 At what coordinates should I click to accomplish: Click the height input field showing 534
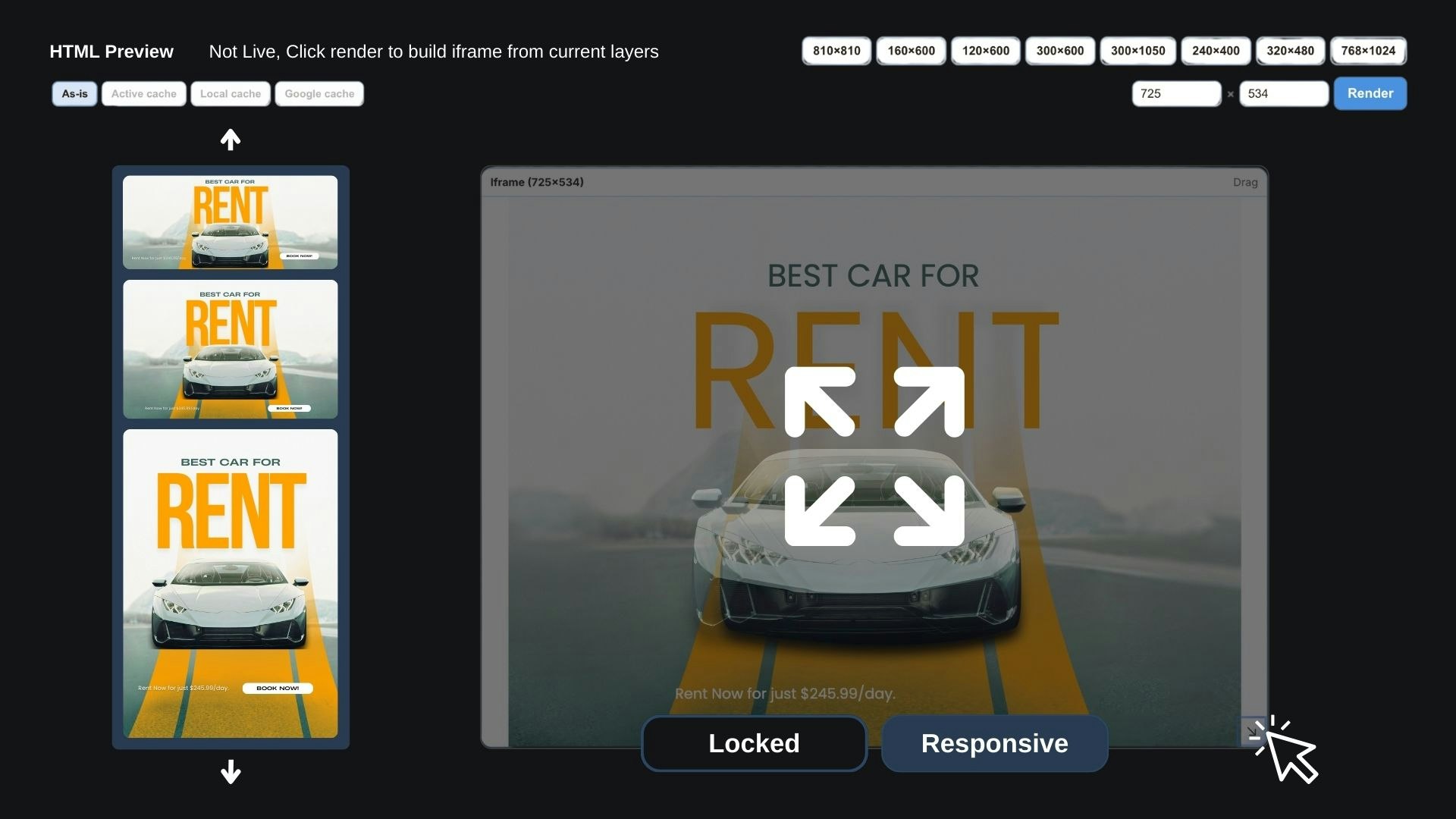1283,94
